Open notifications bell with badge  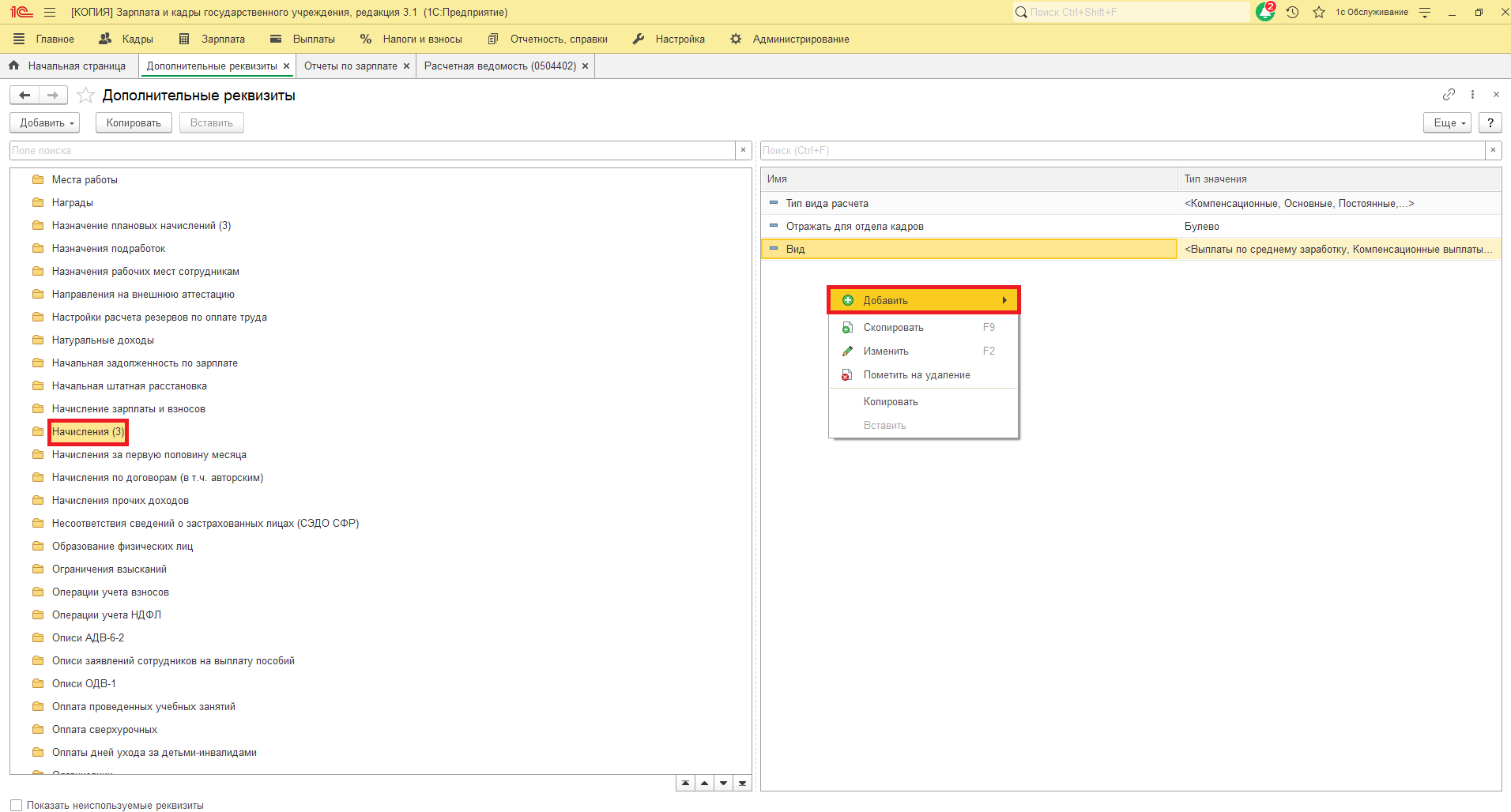(x=1265, y=12)
